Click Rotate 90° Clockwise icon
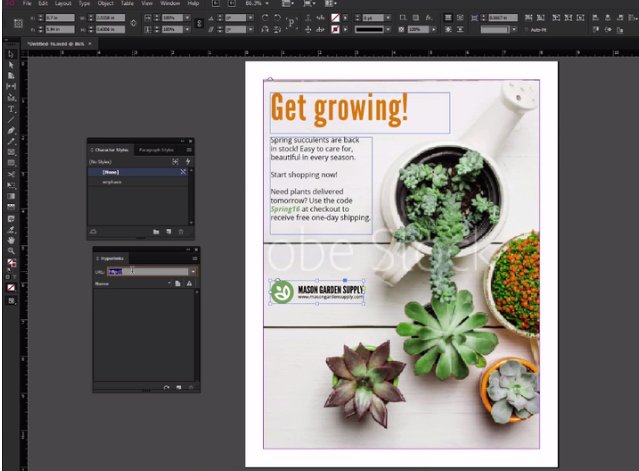 (x=265, y=18)
